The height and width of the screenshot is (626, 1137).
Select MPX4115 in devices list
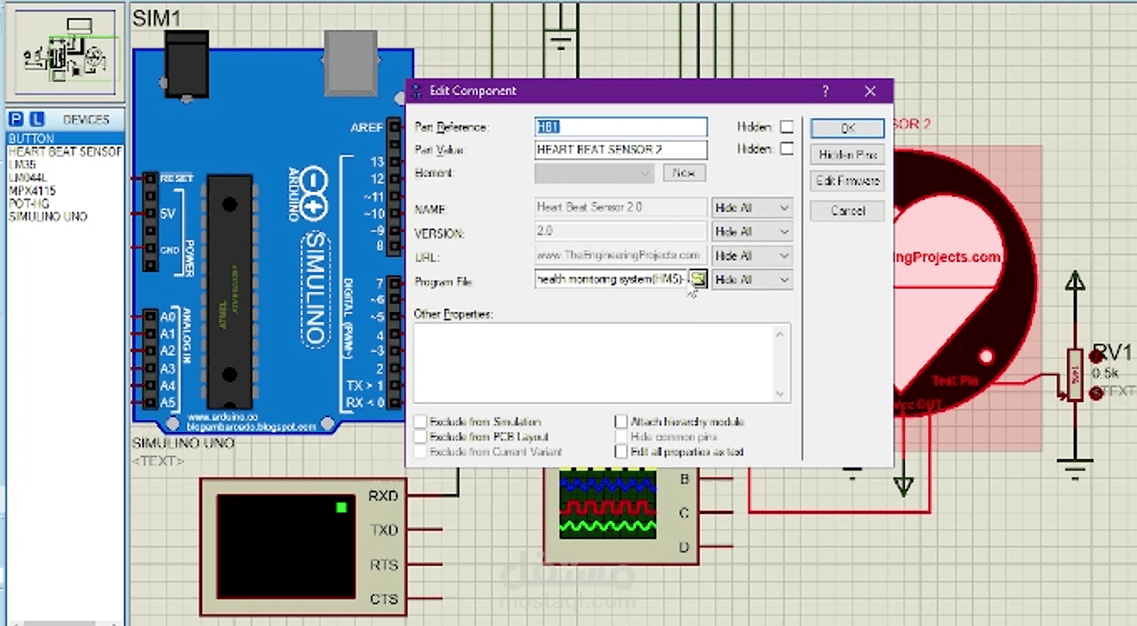tap(32, 191)
